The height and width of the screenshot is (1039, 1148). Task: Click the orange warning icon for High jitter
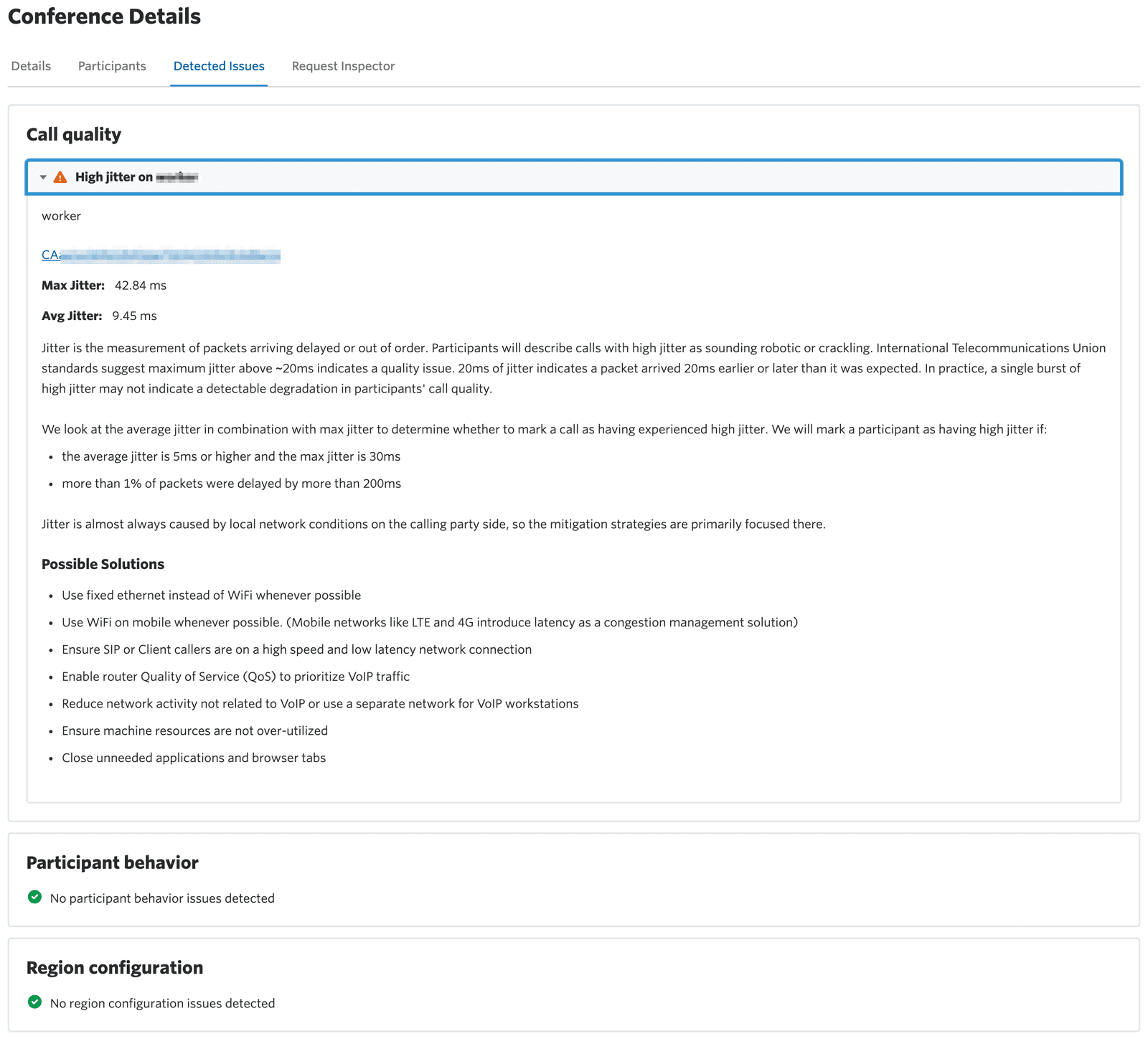(60, 177)
